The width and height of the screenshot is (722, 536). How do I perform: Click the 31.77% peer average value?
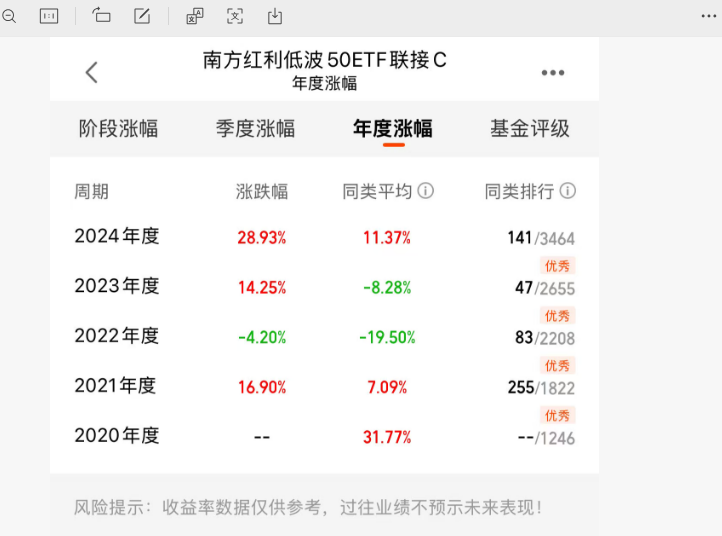click(x=387, y=437)
